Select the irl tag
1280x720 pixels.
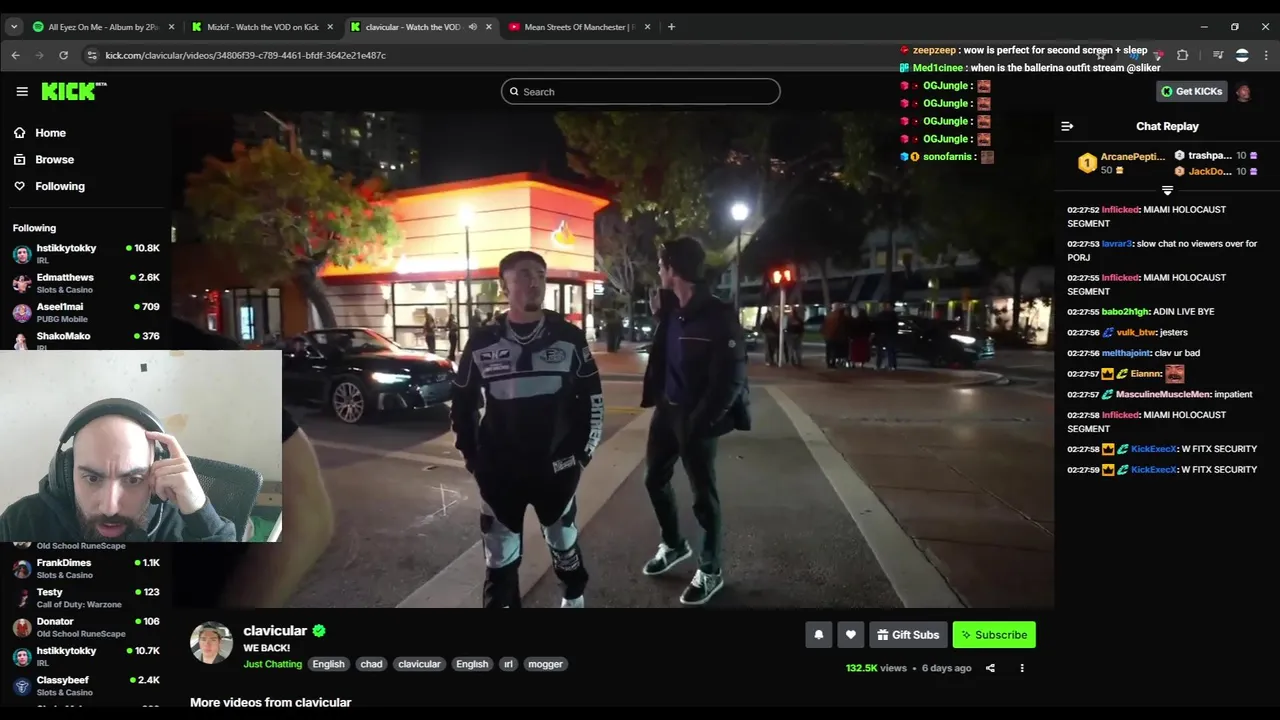pyautogui.click(x=508, y=664)
